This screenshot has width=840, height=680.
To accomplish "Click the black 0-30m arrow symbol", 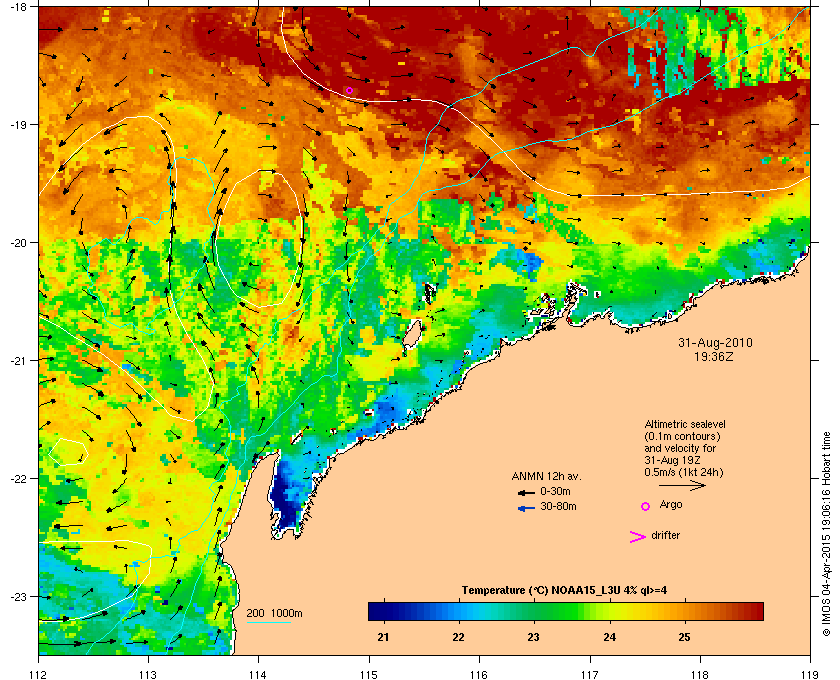I will coord(526,492).
